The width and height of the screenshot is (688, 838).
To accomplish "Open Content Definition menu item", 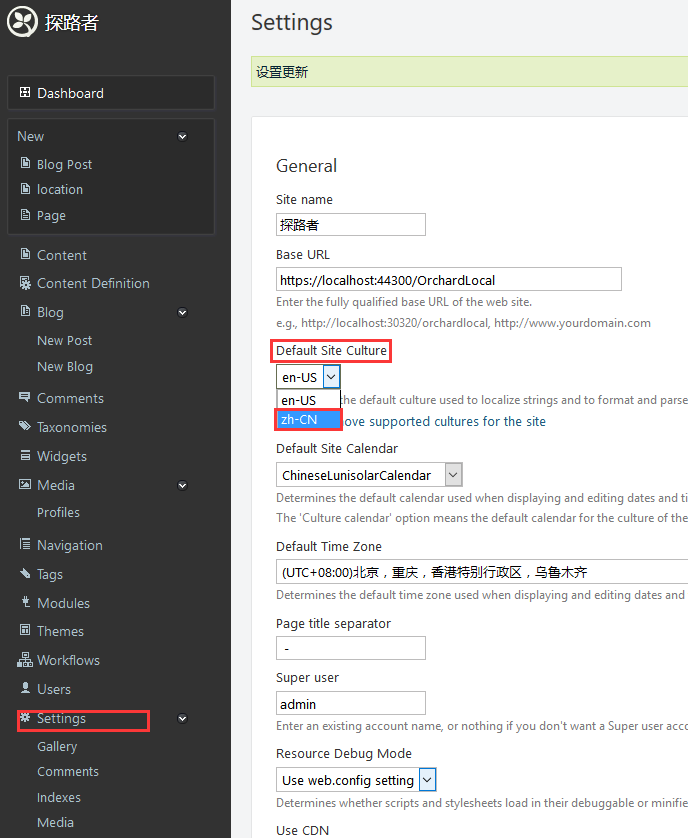I will tap(93, 283).
